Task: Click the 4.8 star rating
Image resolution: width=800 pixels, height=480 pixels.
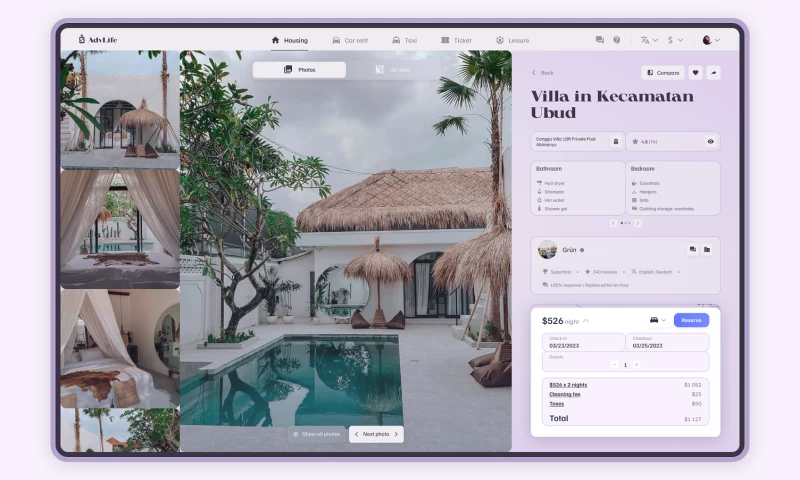Action: (645, 142)
